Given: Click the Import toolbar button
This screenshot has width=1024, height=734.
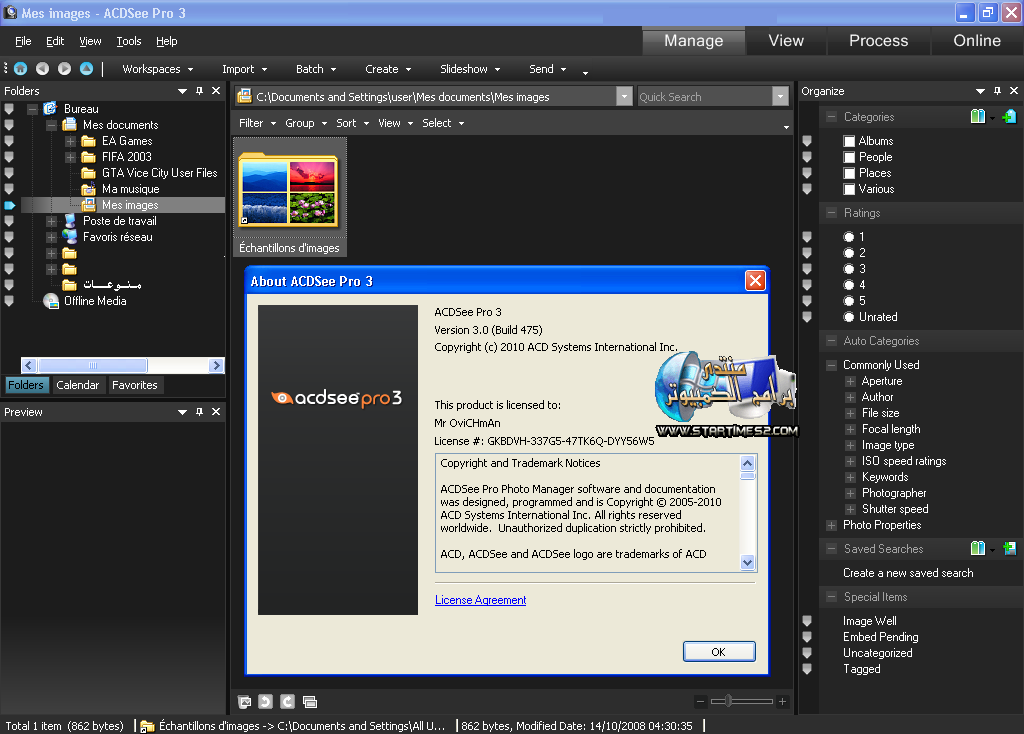Looking at the screenshot, I should coord(245,69).
